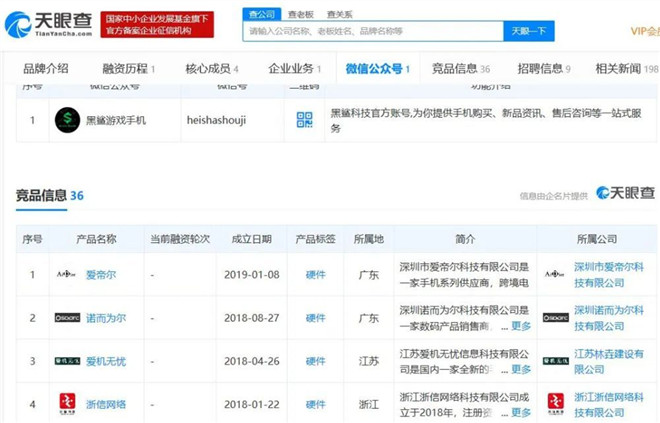Open 深圳市爱帝尔科技有限公司 company link
Viewport: 660px width, 423px height.
tap(609, 275)
